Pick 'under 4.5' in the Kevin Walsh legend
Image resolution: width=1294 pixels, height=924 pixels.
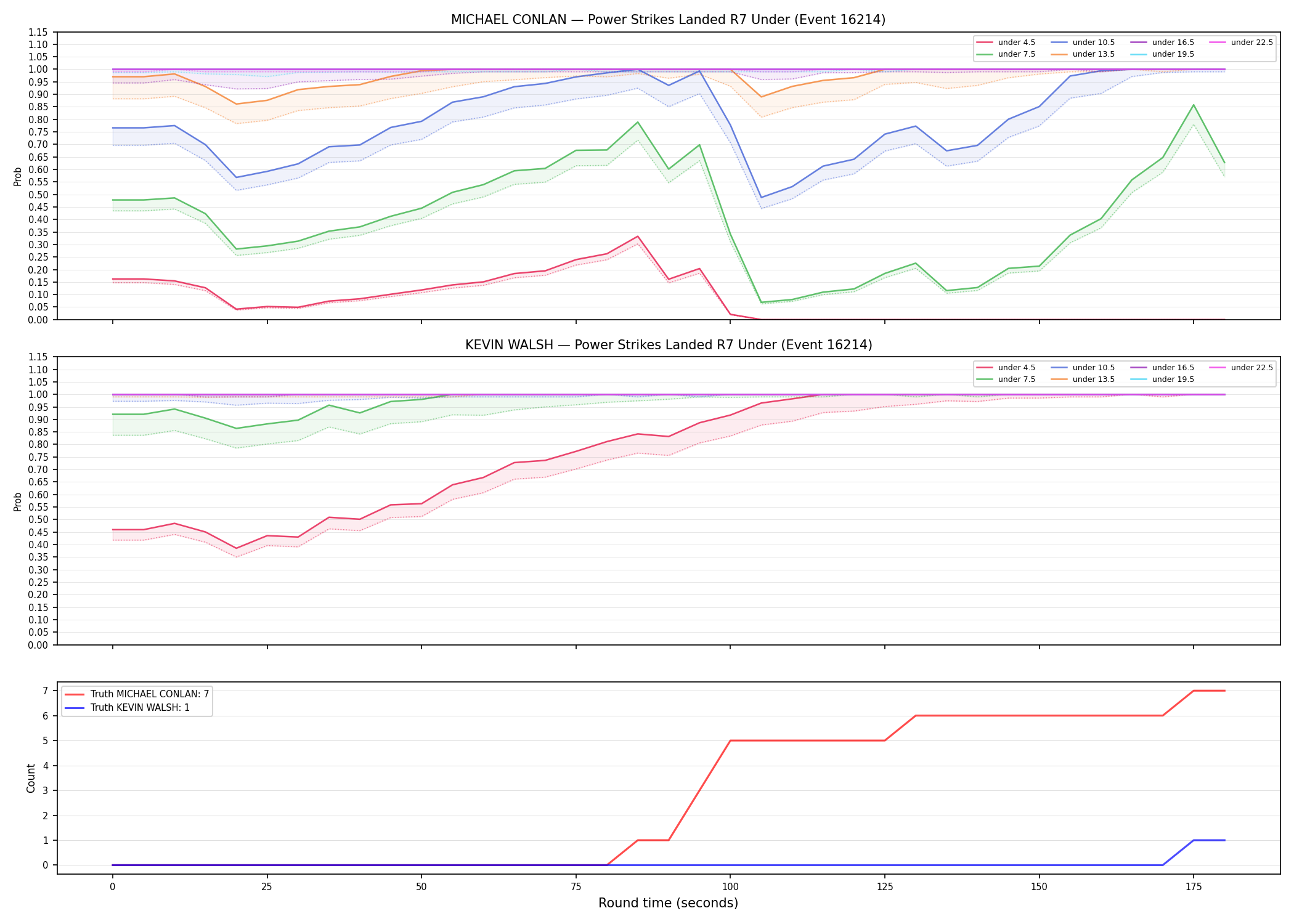pos(1006,368)
